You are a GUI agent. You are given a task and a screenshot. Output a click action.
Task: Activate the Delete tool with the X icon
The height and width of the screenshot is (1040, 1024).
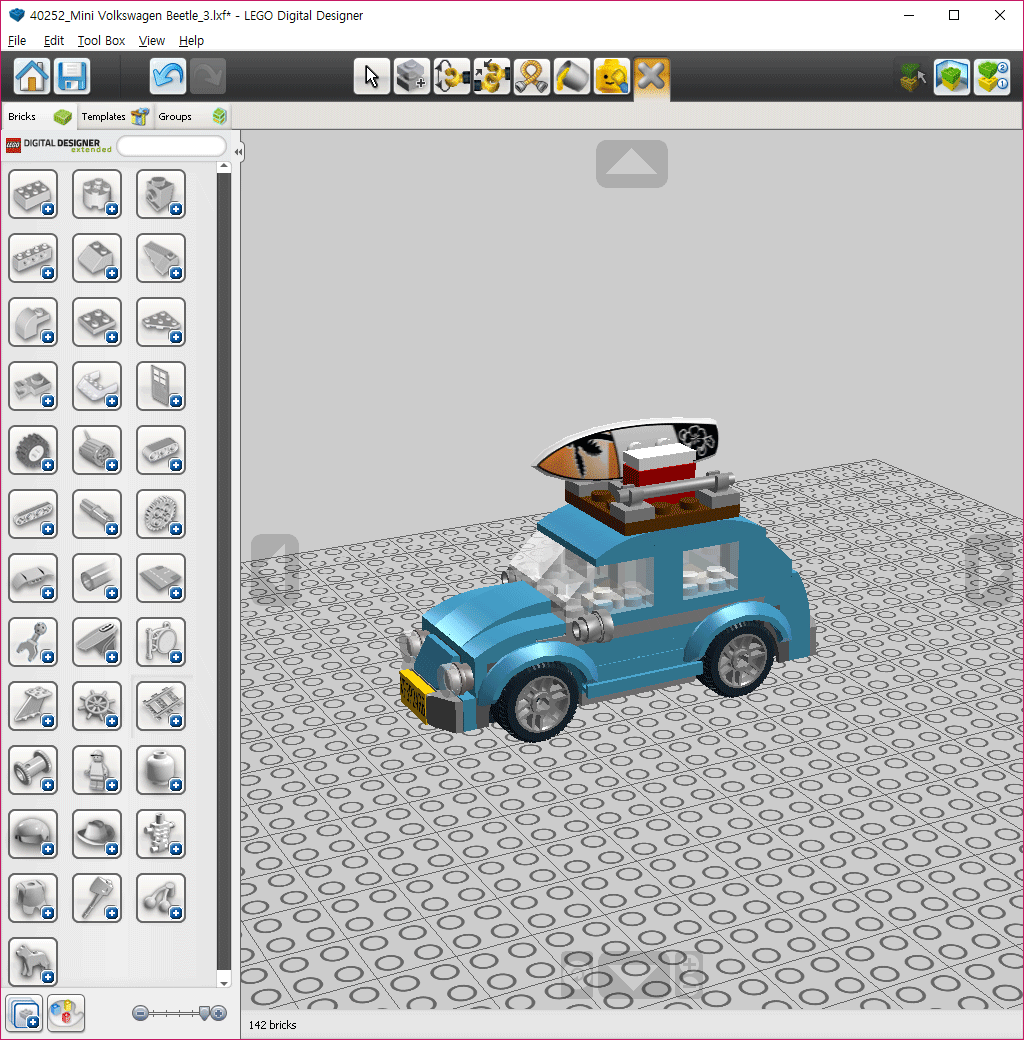click(652, 77)
